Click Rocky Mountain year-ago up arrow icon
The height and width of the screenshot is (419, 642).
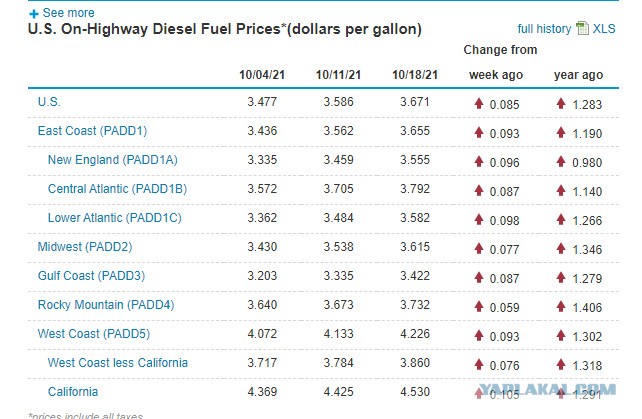point(561,306)
